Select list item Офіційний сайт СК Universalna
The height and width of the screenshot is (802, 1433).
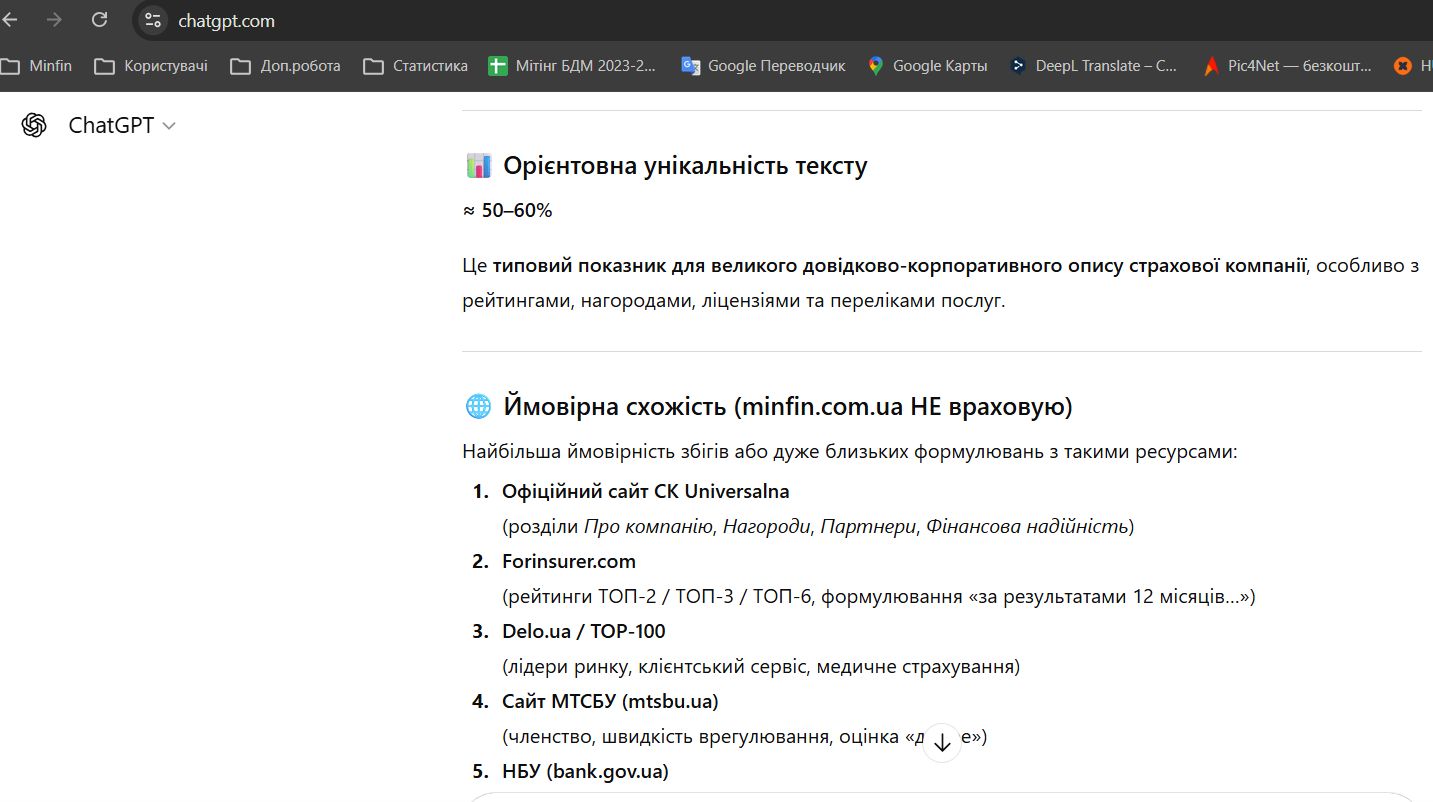646,491
